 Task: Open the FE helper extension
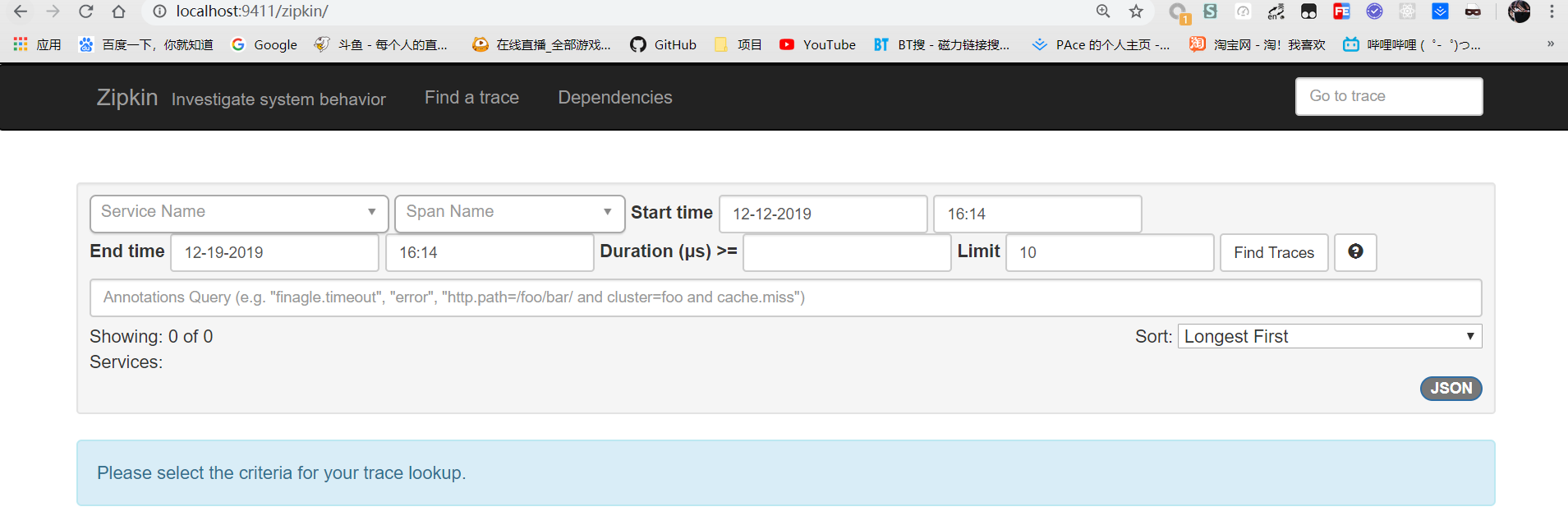tap(1341, 12)
